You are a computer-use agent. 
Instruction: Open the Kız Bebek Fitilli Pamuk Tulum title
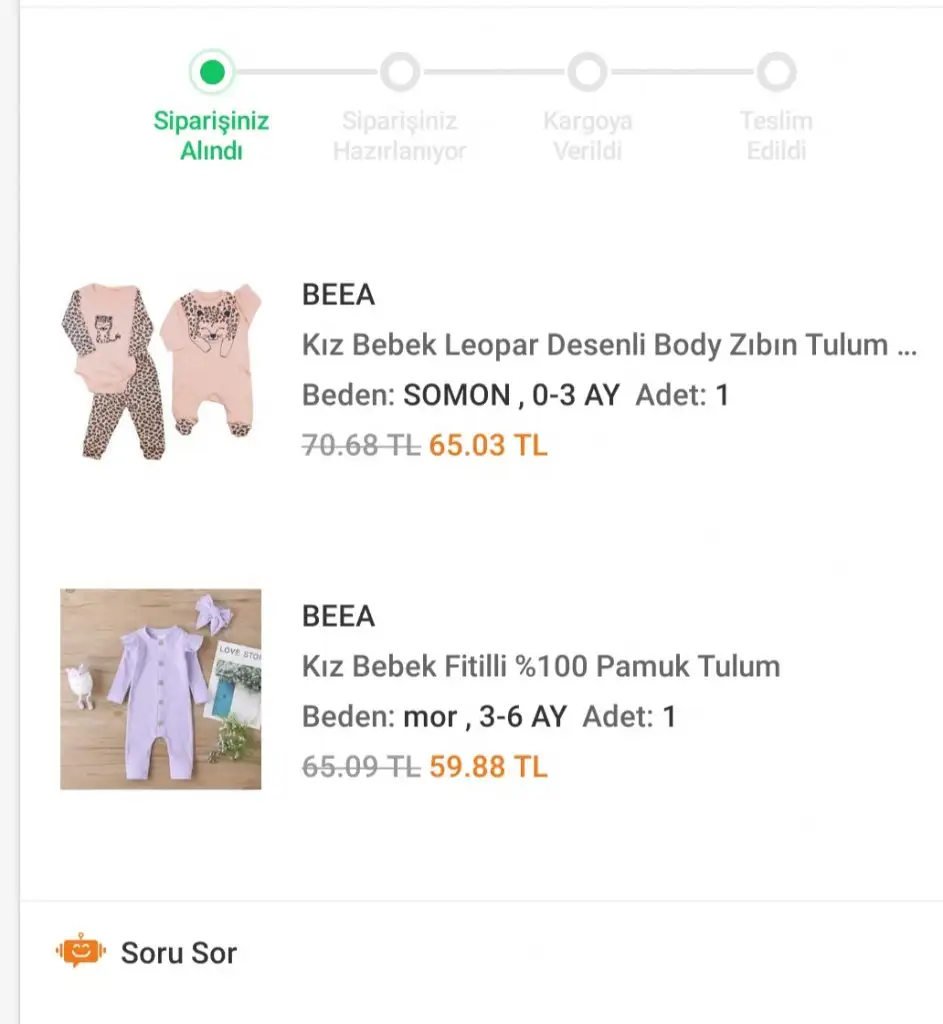coord(540,666)
